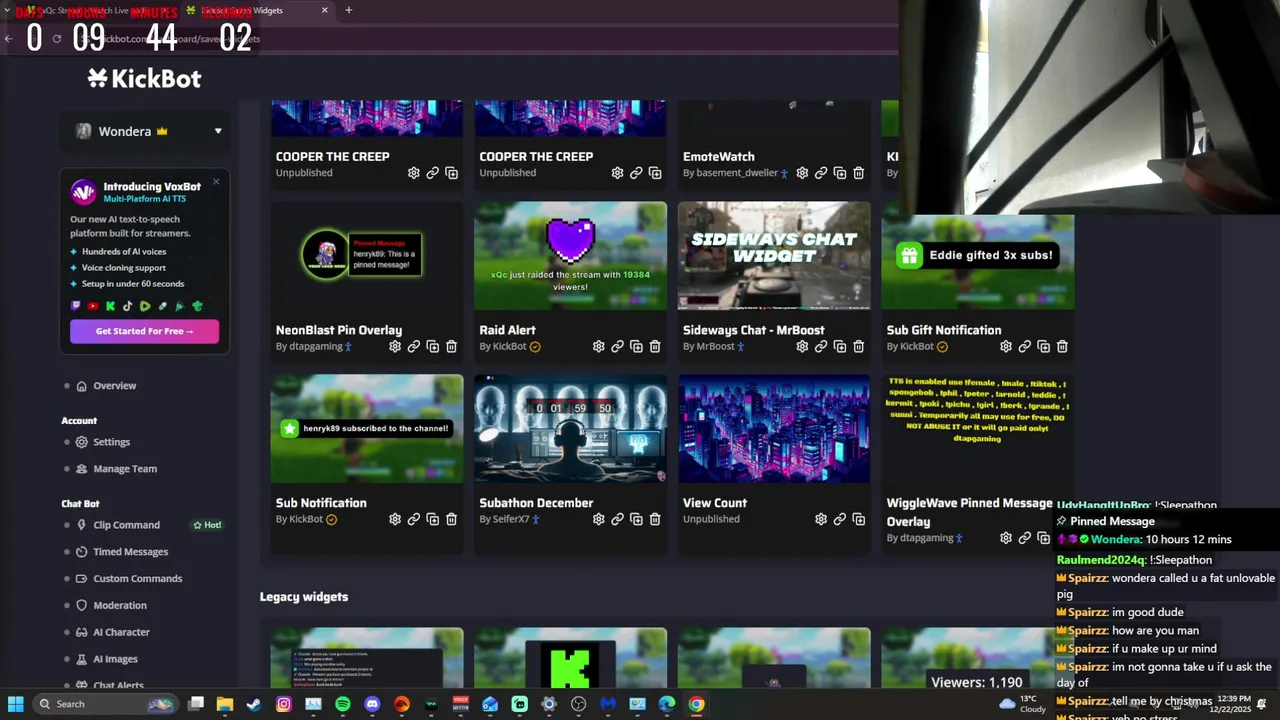The width and height of the screenshot is (1280, 720).
Task: Click the taskbar Search box
Action: click(x=104, y=704)
